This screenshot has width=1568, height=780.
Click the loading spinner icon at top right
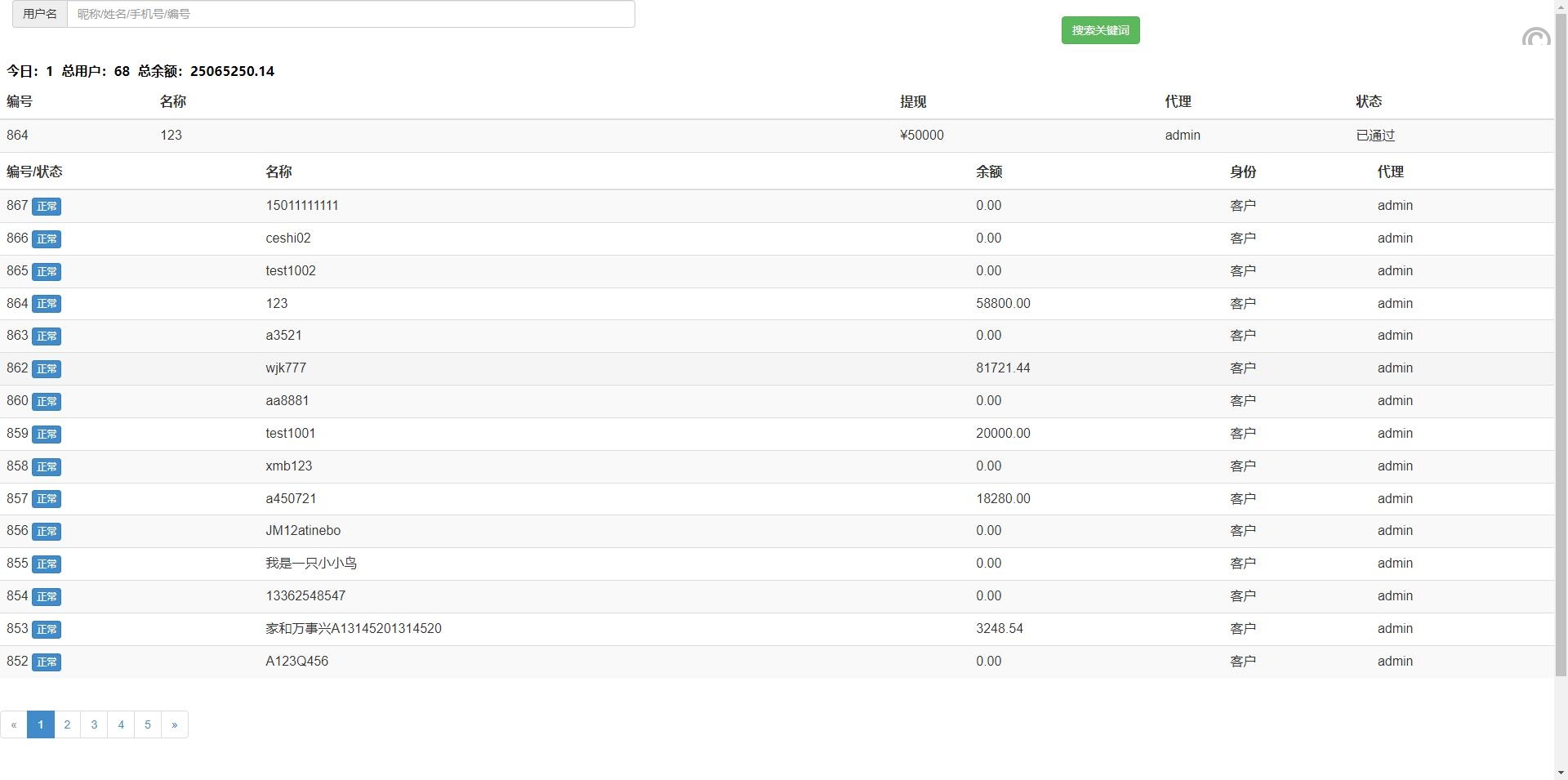coord(1535,38)
